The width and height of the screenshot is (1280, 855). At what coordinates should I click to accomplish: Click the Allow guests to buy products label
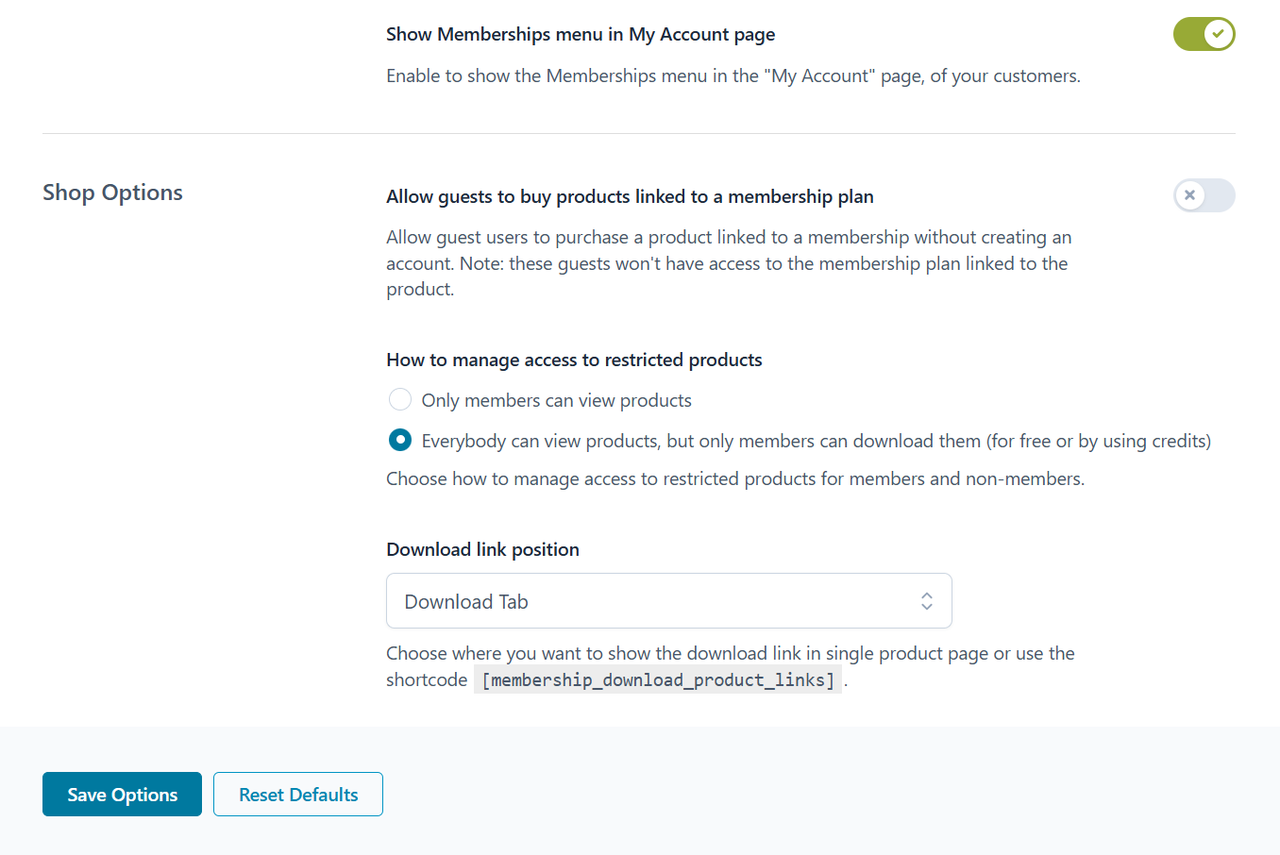[x=630, y=197]
